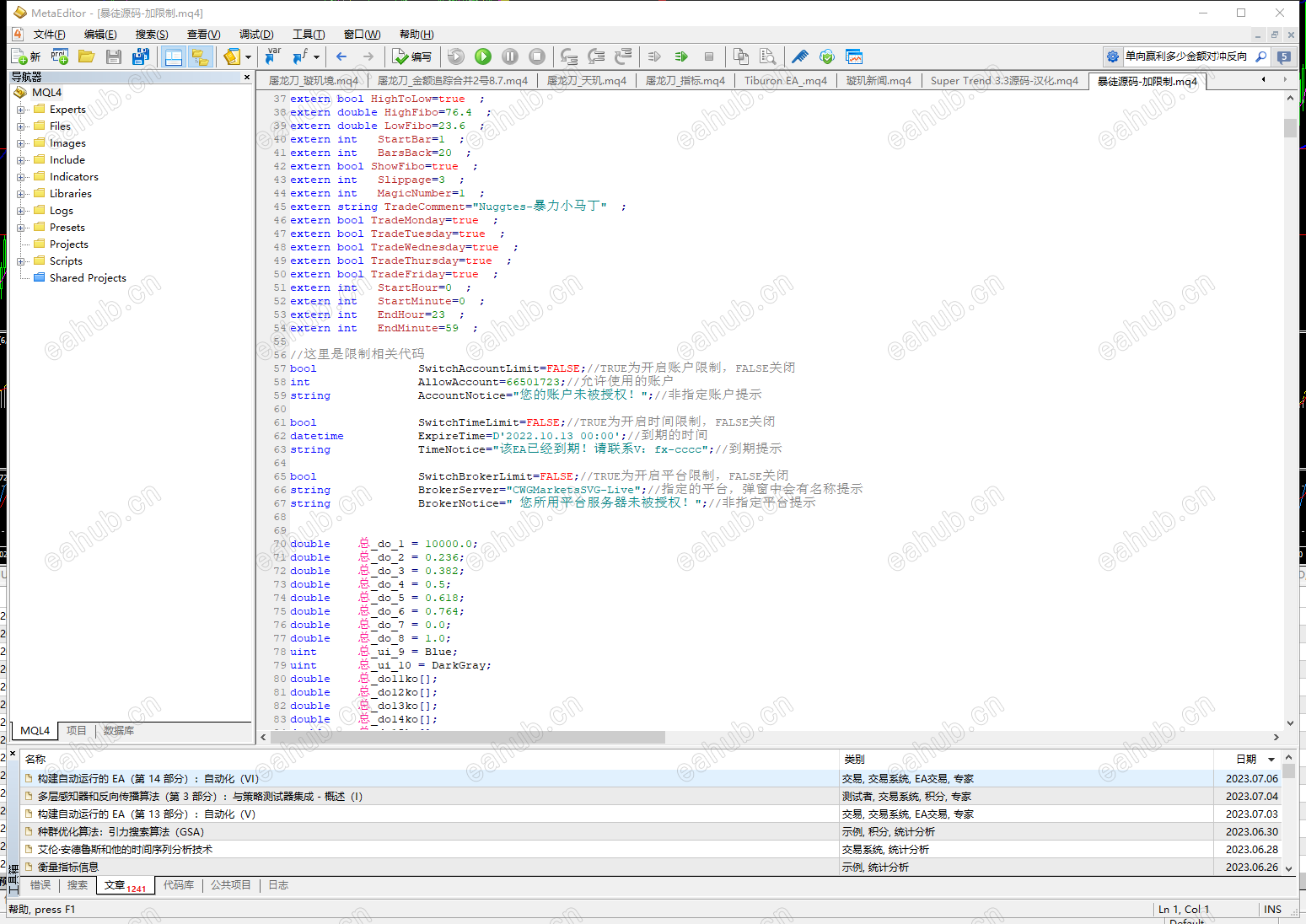The height and width of the screenshot is (924, 1306).
Task: Open the trading terminal chart icon
Action: (x=854, y=56)
